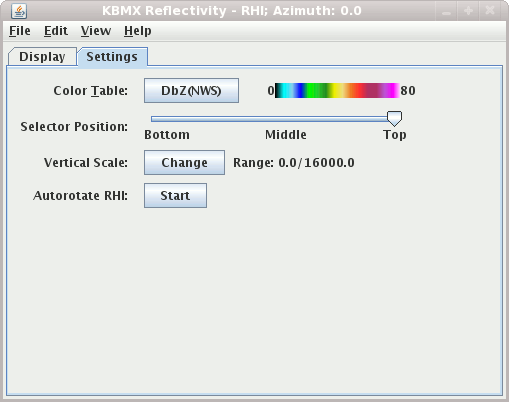Set selector position to Middle label
The image size is (509, 402).
286,135
